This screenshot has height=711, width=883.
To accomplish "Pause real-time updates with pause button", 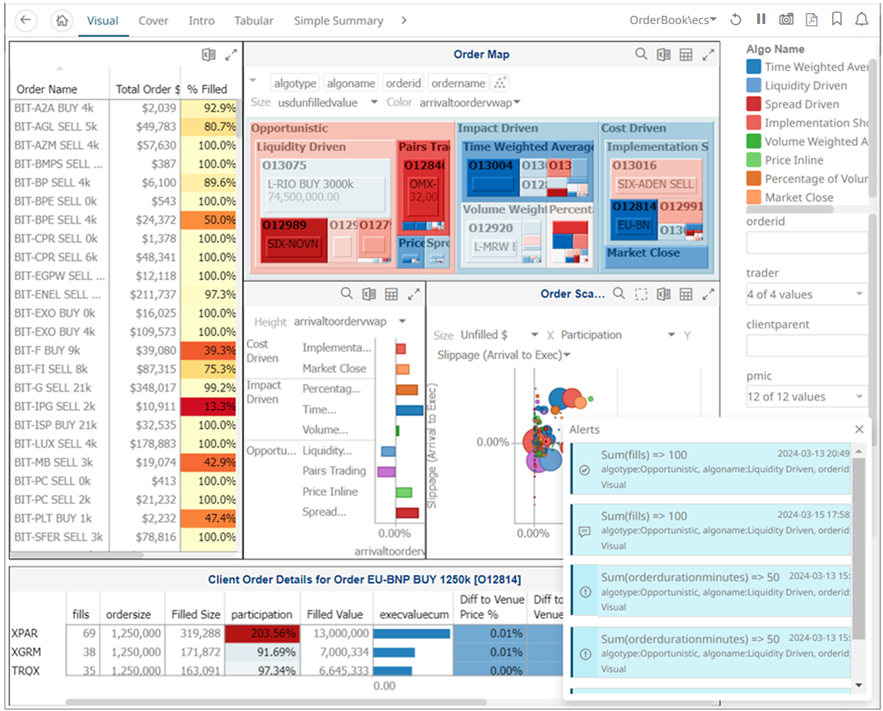I will coord(761,20).
